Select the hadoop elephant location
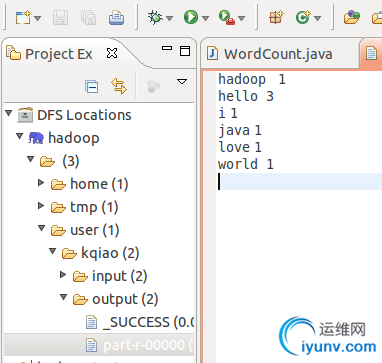382x363 pixels. pos(64,138)
